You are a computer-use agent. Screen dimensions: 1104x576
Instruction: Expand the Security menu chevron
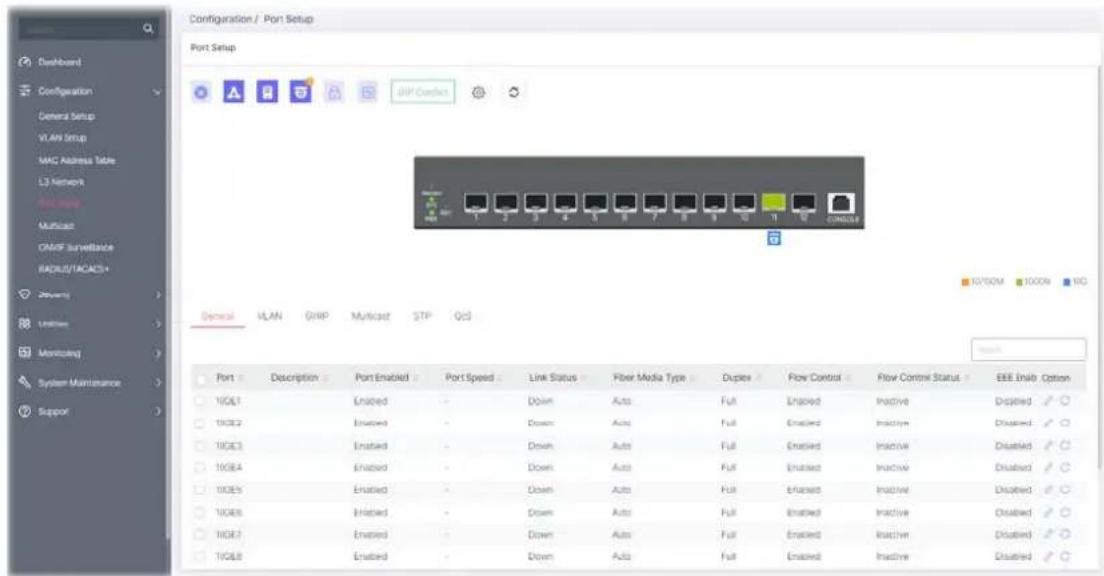158,294
